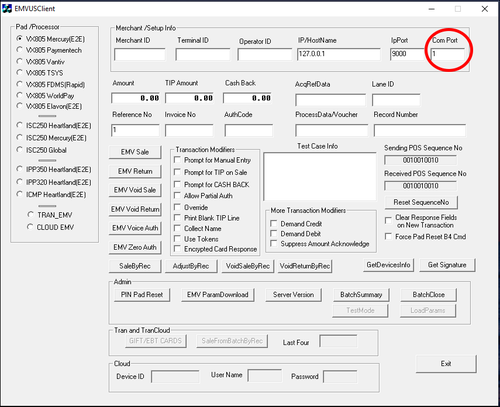The width and height of the screenshot is (500, 407).
Task: Click the ProcessData/Voucher field
Action: point(332,130)
